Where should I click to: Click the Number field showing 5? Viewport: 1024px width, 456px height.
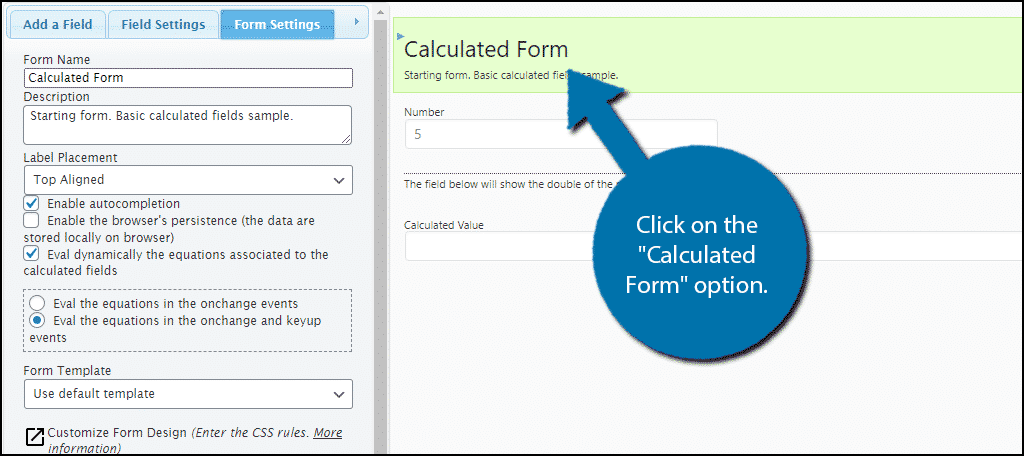[561, 134]
